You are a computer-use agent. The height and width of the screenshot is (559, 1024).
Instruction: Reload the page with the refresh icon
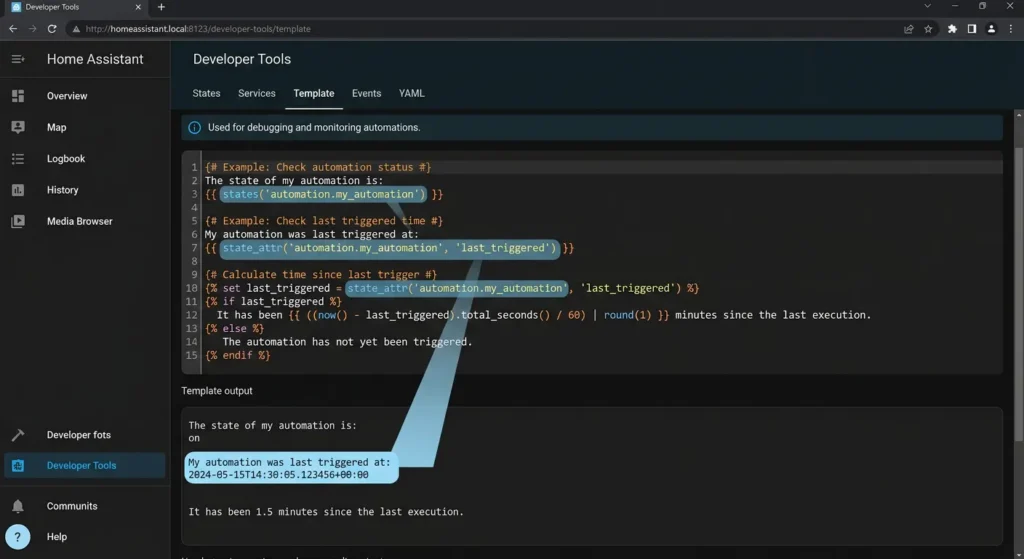52,29
